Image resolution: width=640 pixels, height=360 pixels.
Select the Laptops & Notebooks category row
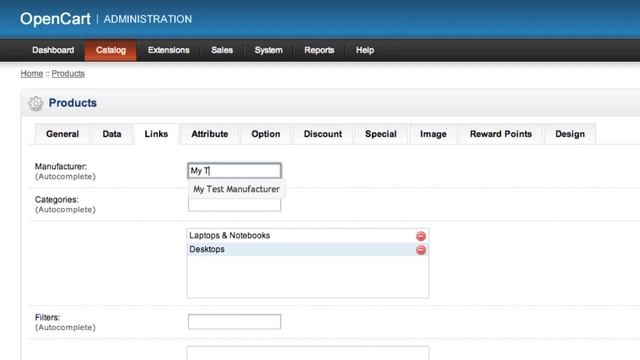click(308, 236)
